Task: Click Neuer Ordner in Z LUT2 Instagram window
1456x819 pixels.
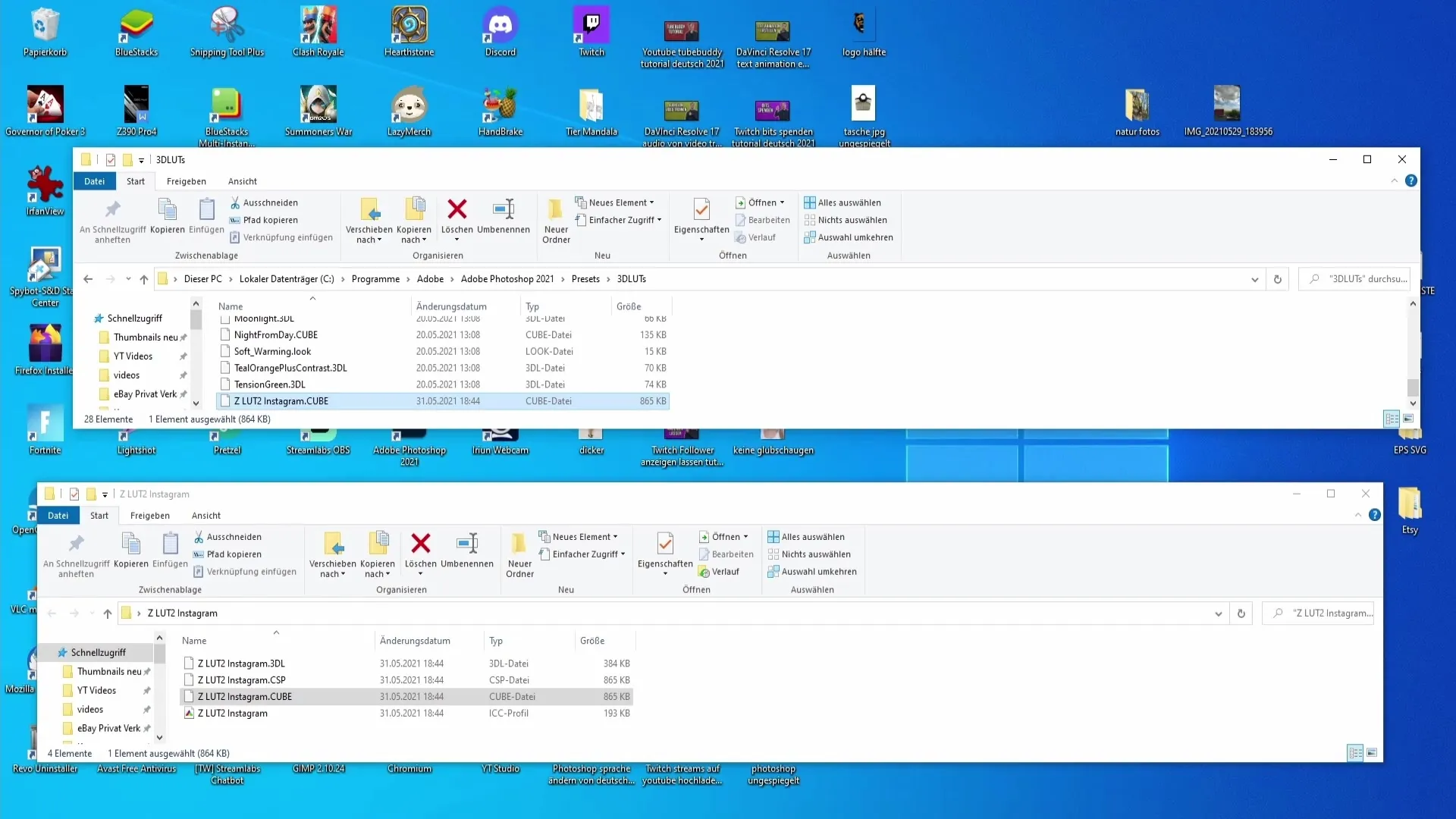Action: tap(519, 555)
